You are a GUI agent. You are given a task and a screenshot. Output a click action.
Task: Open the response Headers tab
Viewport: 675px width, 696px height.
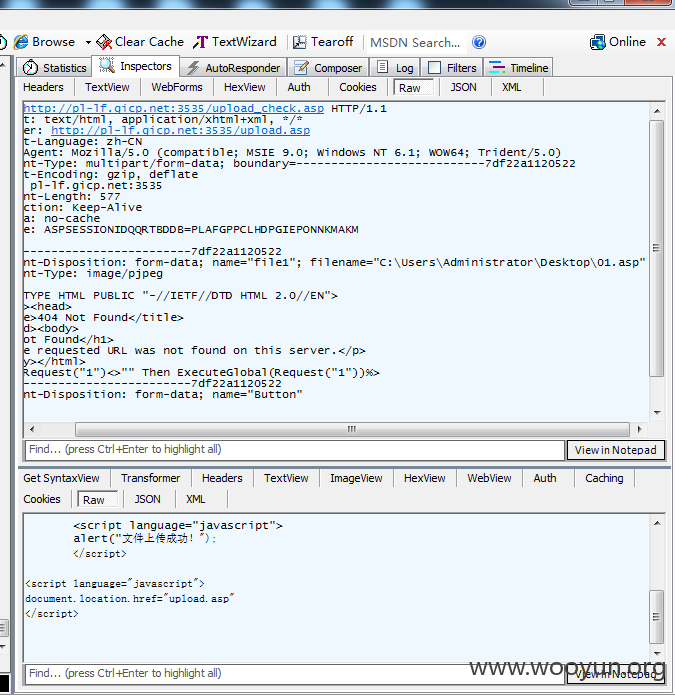tap(222, 478)
